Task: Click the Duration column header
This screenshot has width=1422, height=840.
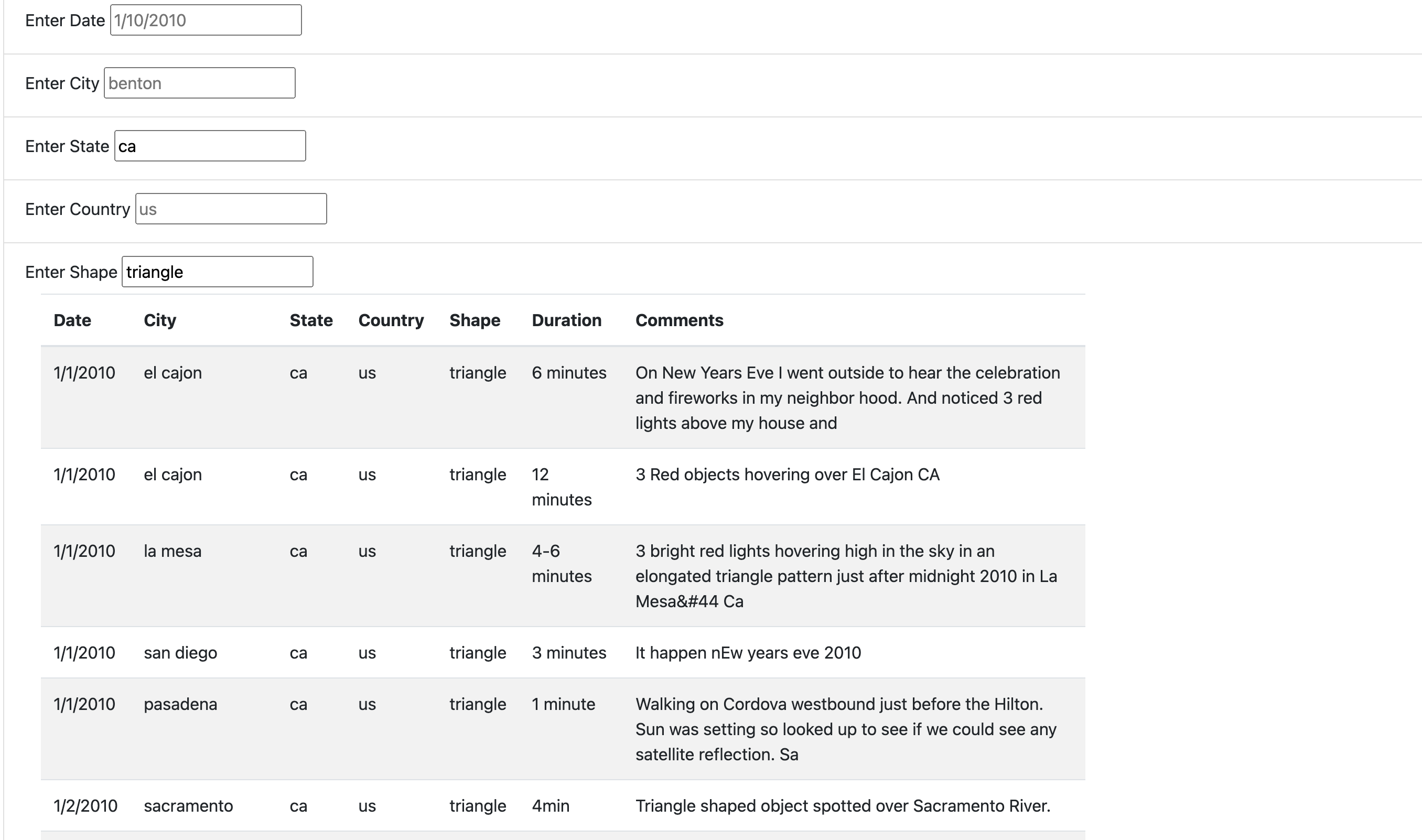Action: 567,320
